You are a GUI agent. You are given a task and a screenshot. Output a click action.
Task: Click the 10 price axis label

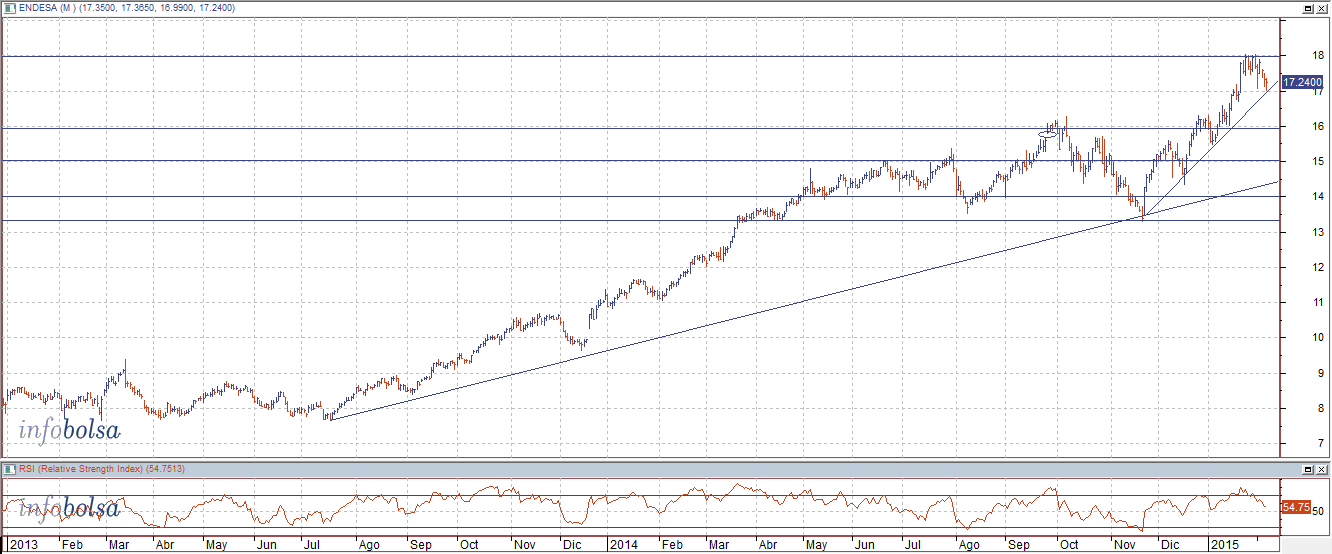(1319, 337)
